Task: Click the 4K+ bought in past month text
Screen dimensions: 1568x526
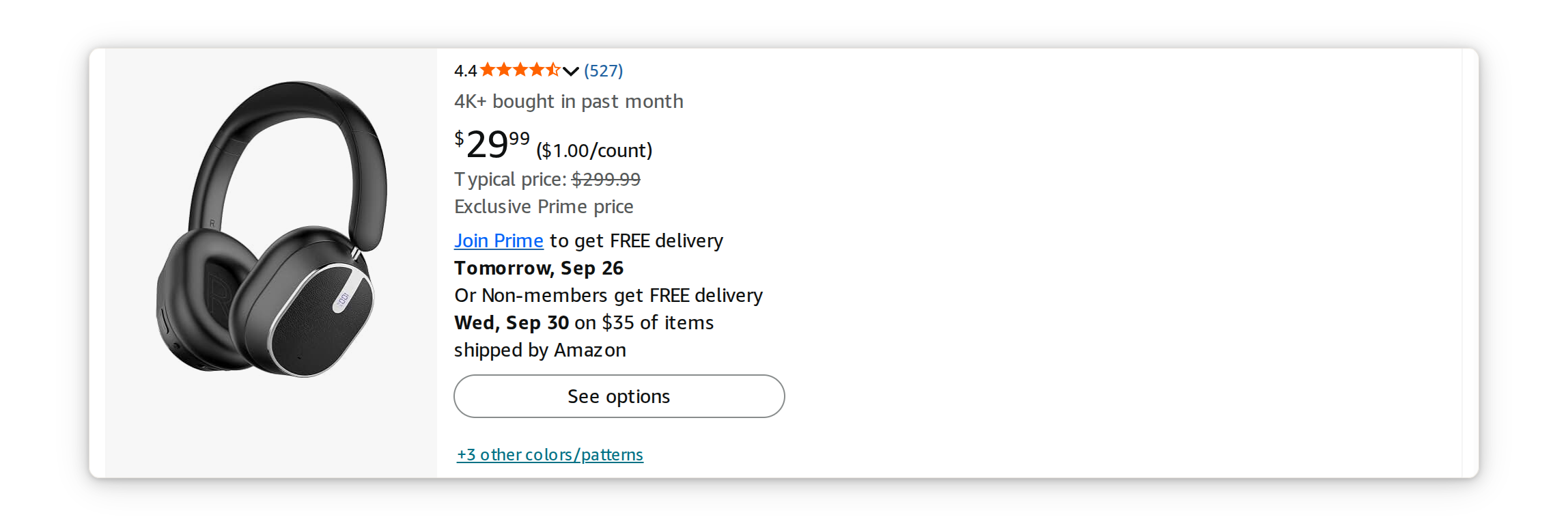Action: (568, 102)
